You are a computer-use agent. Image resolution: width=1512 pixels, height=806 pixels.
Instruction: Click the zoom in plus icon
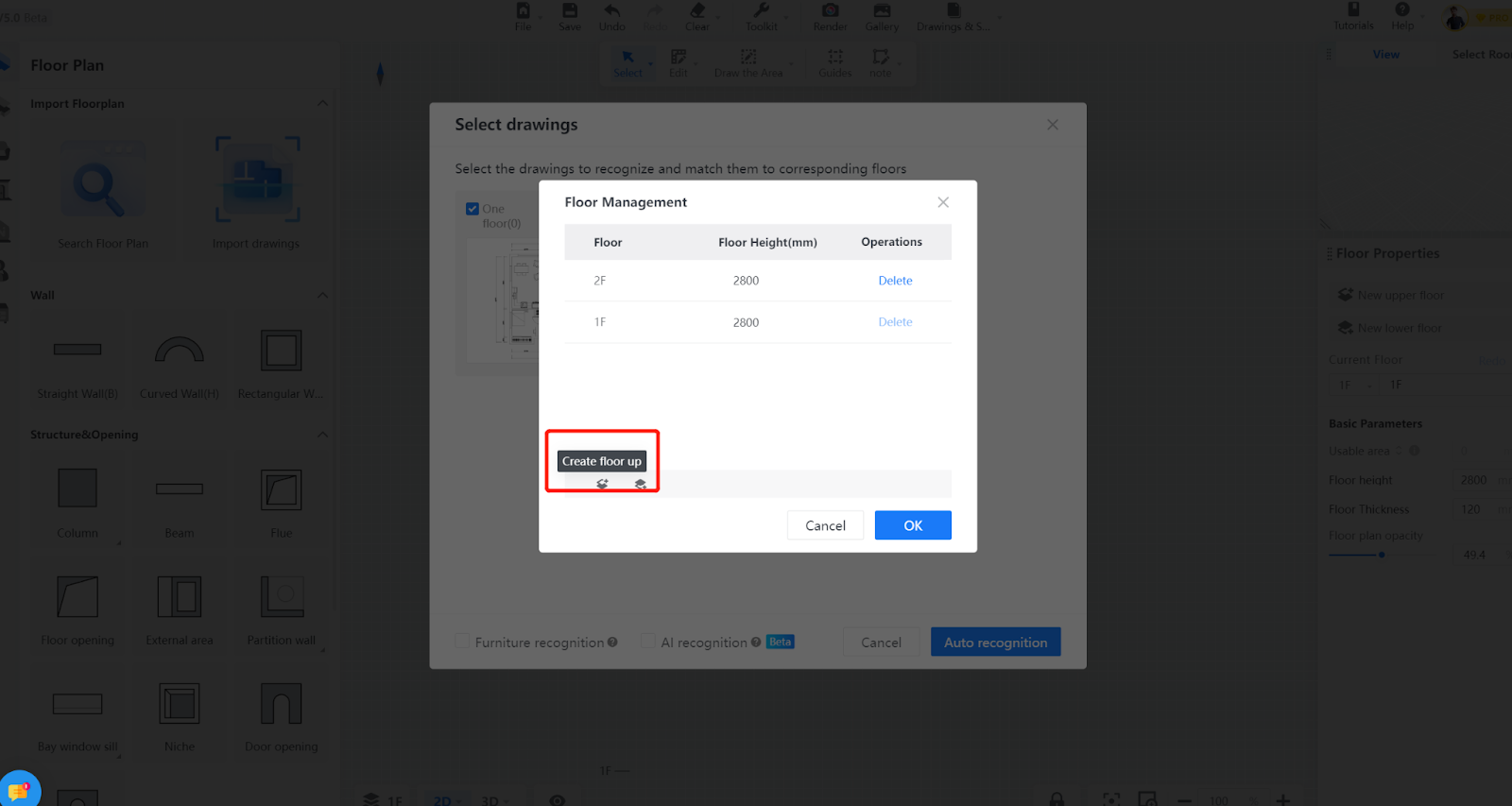pyautogui.click(x=1282, y=800)
